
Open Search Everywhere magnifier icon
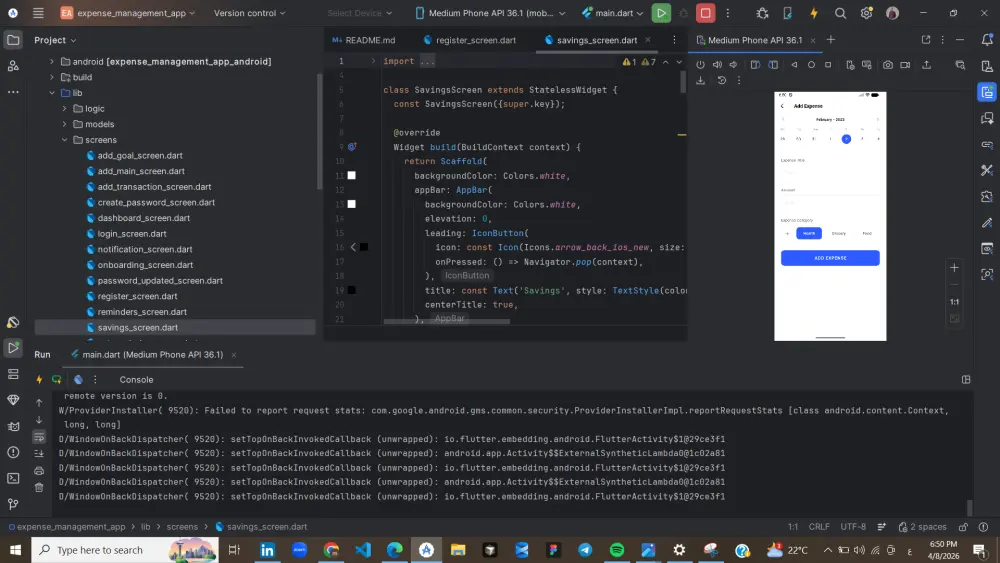[841, 13]
